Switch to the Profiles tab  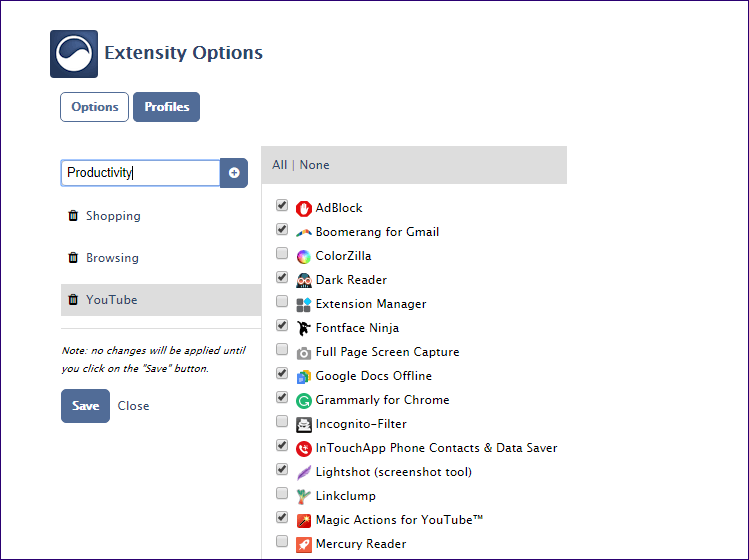point(166,107)
